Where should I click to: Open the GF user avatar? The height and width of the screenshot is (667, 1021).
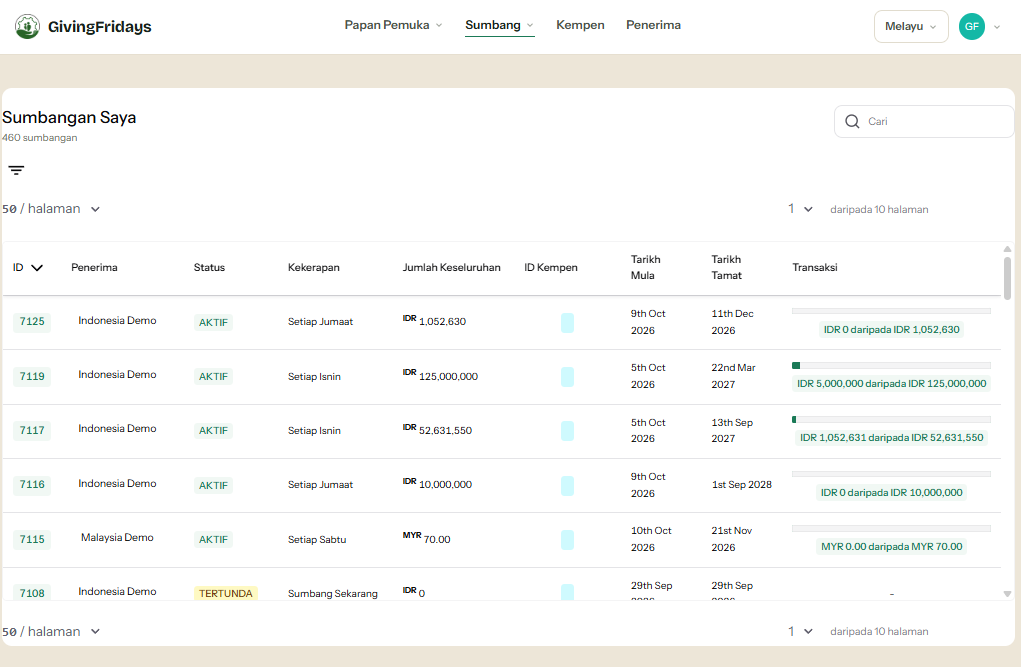click(x=972, y=27)
